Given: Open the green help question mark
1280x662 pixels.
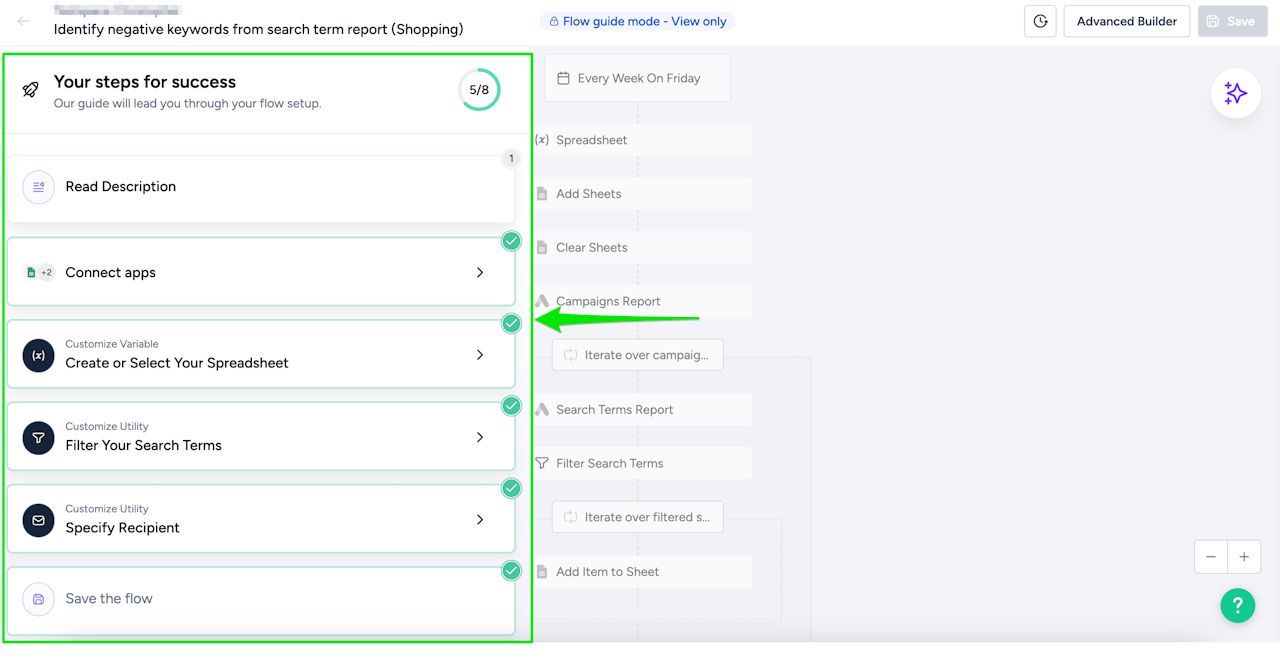Looking at the screenshot, I should click(x=1237, y=605).
